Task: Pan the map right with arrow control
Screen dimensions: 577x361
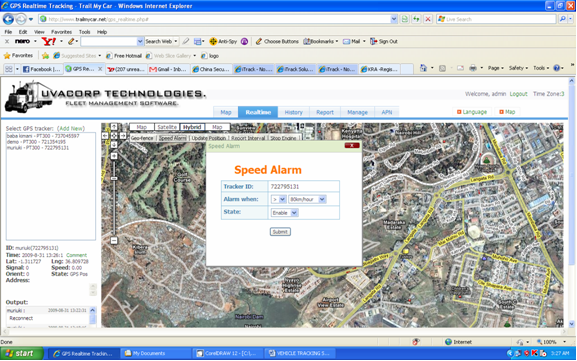Action: point(123,135)
